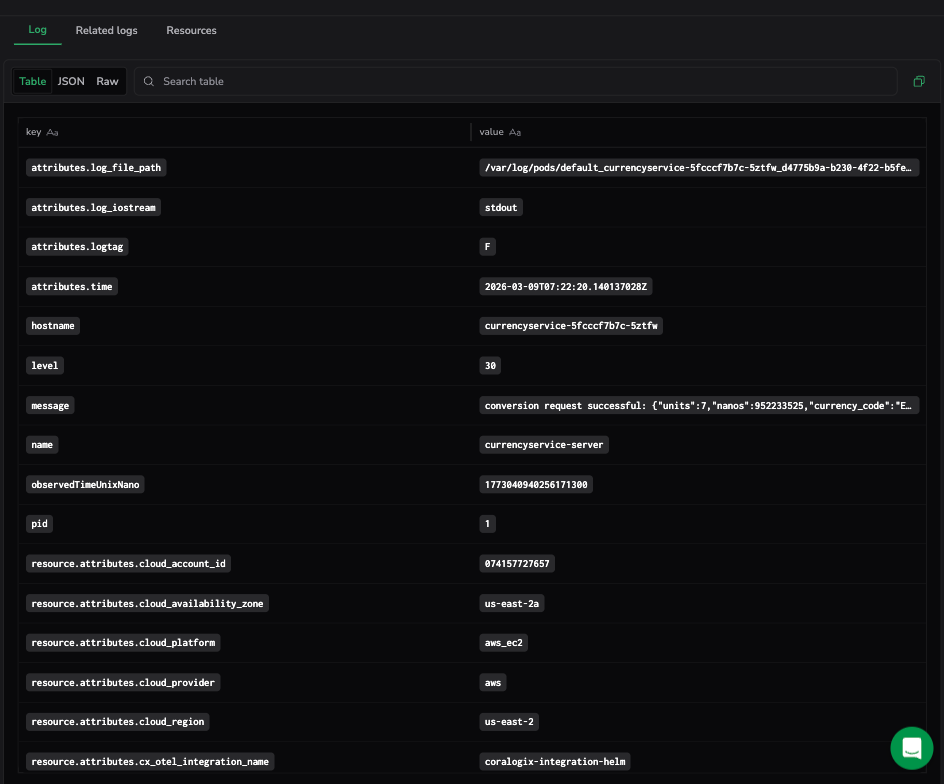Select the Log tab
This screenshot has width=944, height=784.
pyautogui.click(x=37, y=30)
